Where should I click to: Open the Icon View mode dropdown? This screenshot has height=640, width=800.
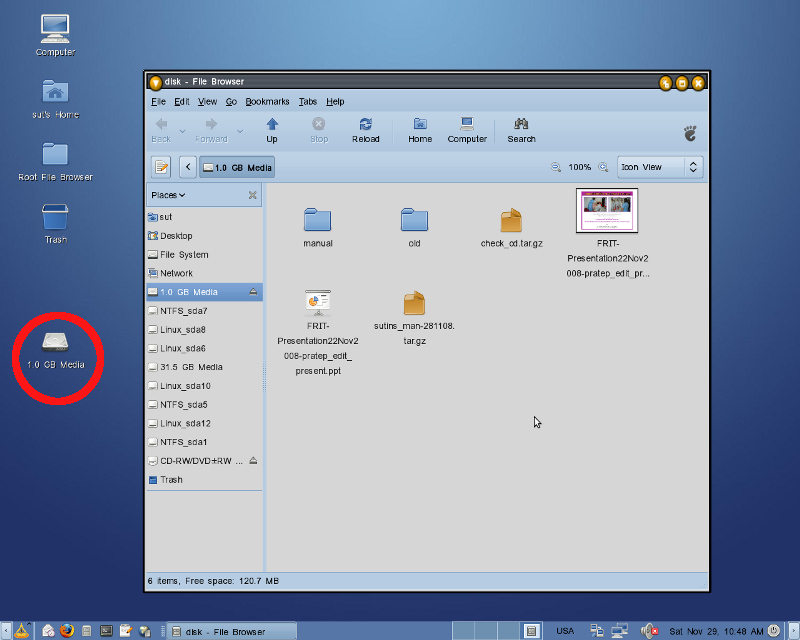coord(660,167)
